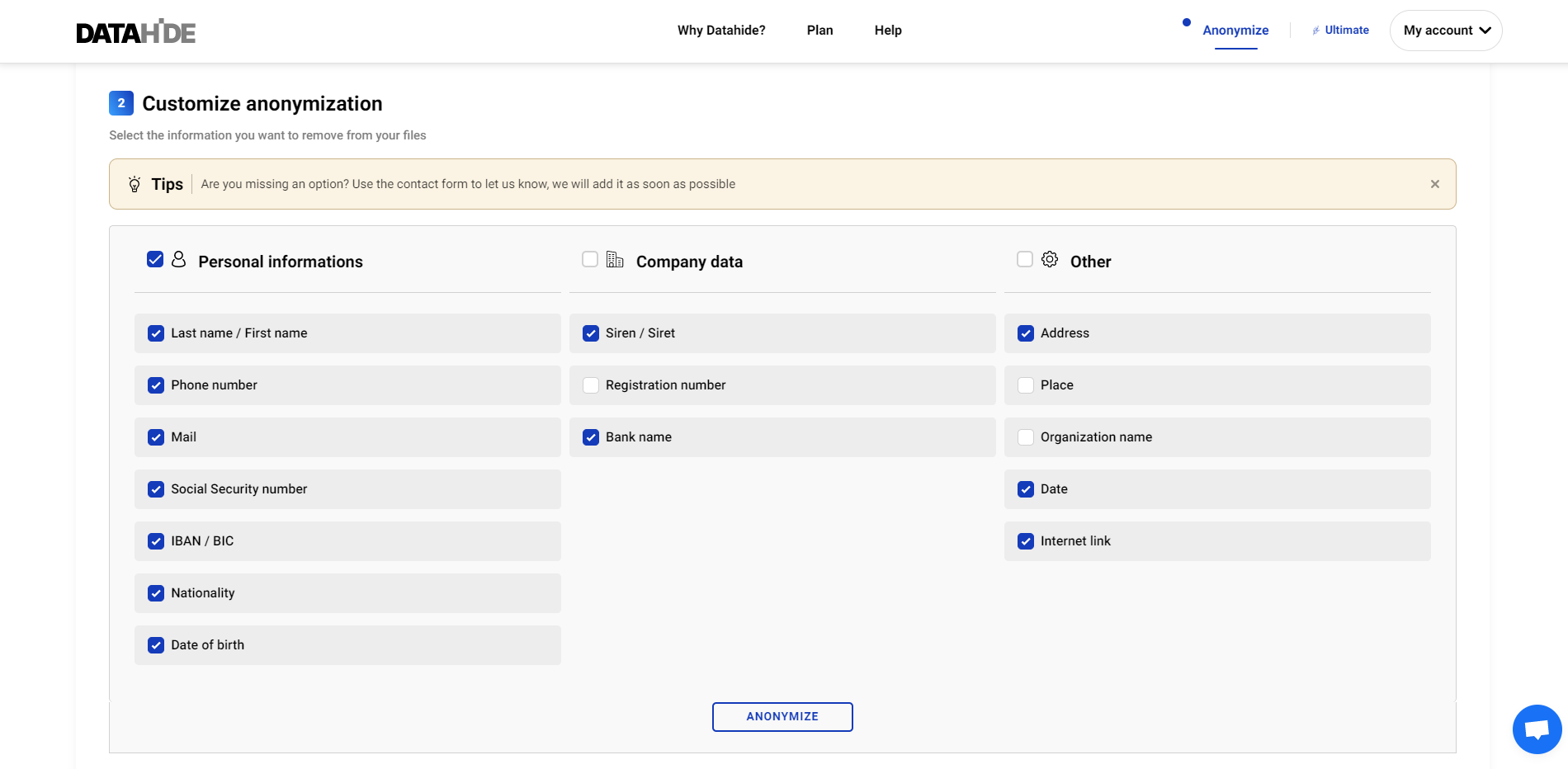Check the Company data group checkbox
1568x769 pixels.
click(x=590, y=259)
